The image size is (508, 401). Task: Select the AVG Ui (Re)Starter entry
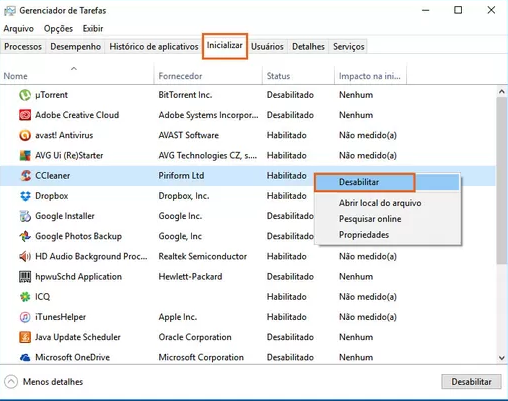[69, 155]
